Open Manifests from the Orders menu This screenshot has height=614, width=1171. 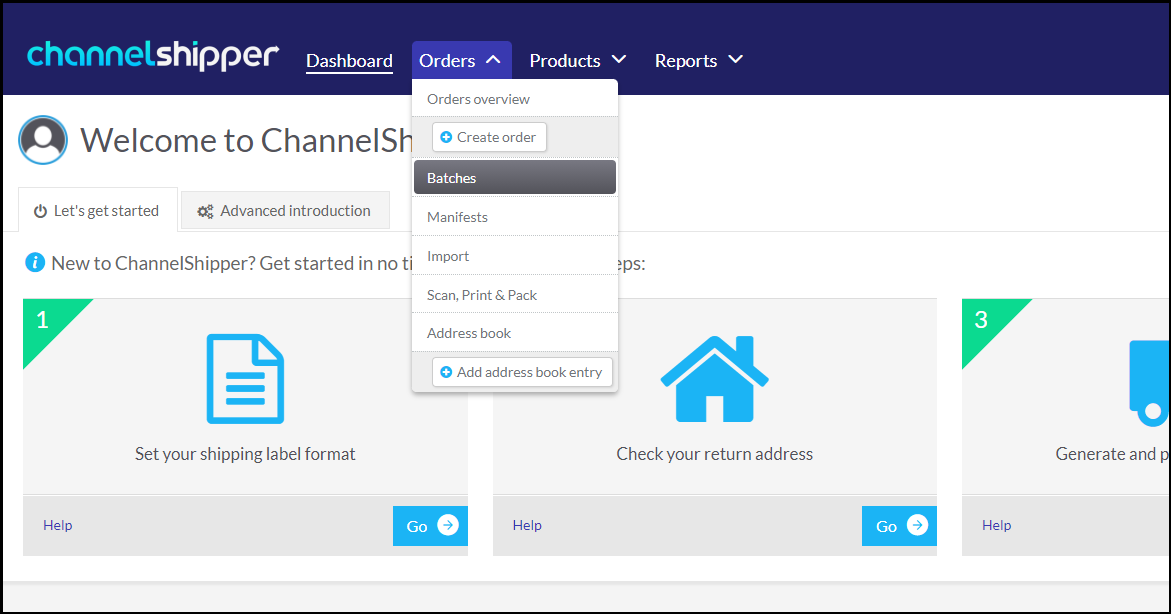514,217
